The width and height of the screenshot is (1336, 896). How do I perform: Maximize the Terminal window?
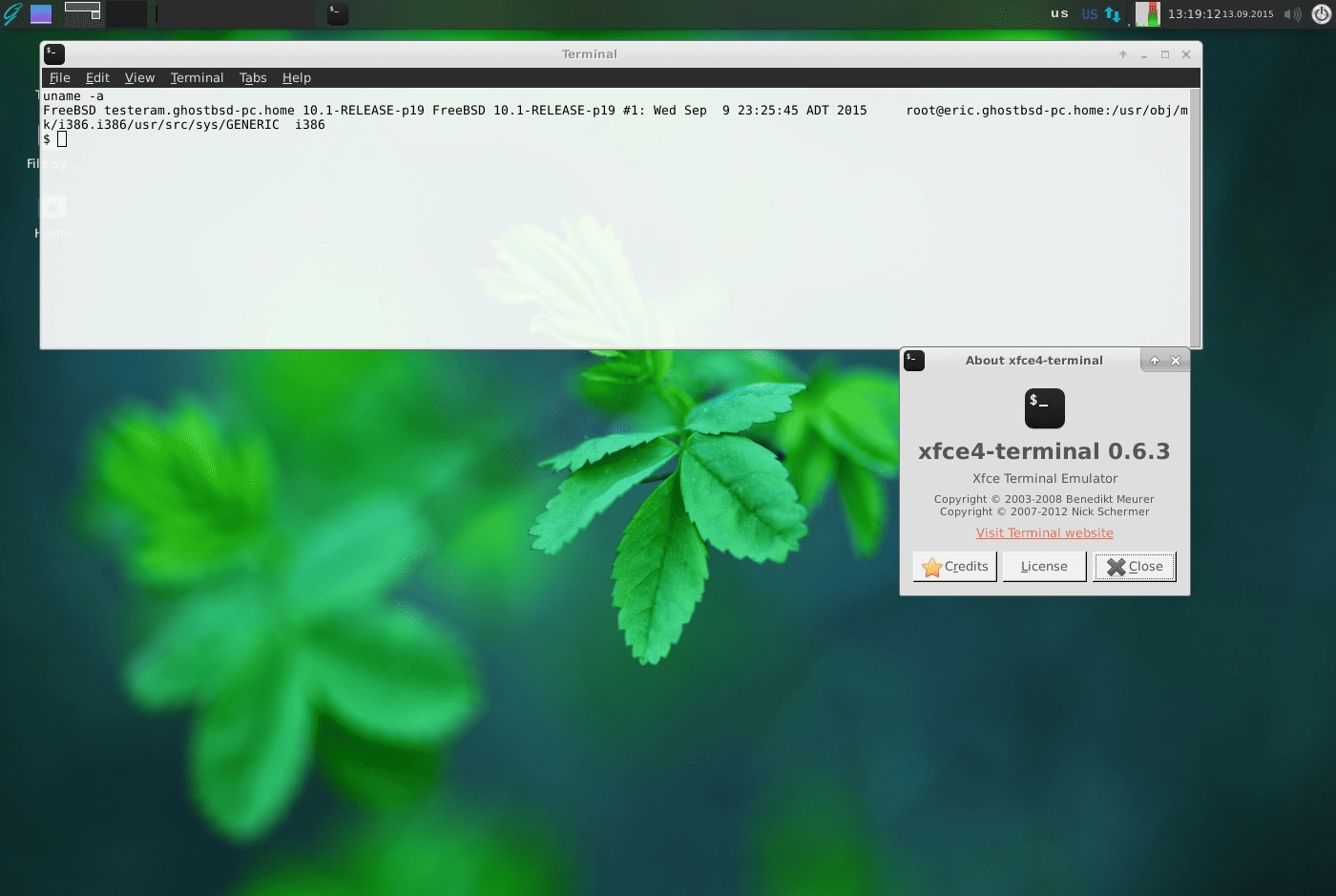point(1165,54)
